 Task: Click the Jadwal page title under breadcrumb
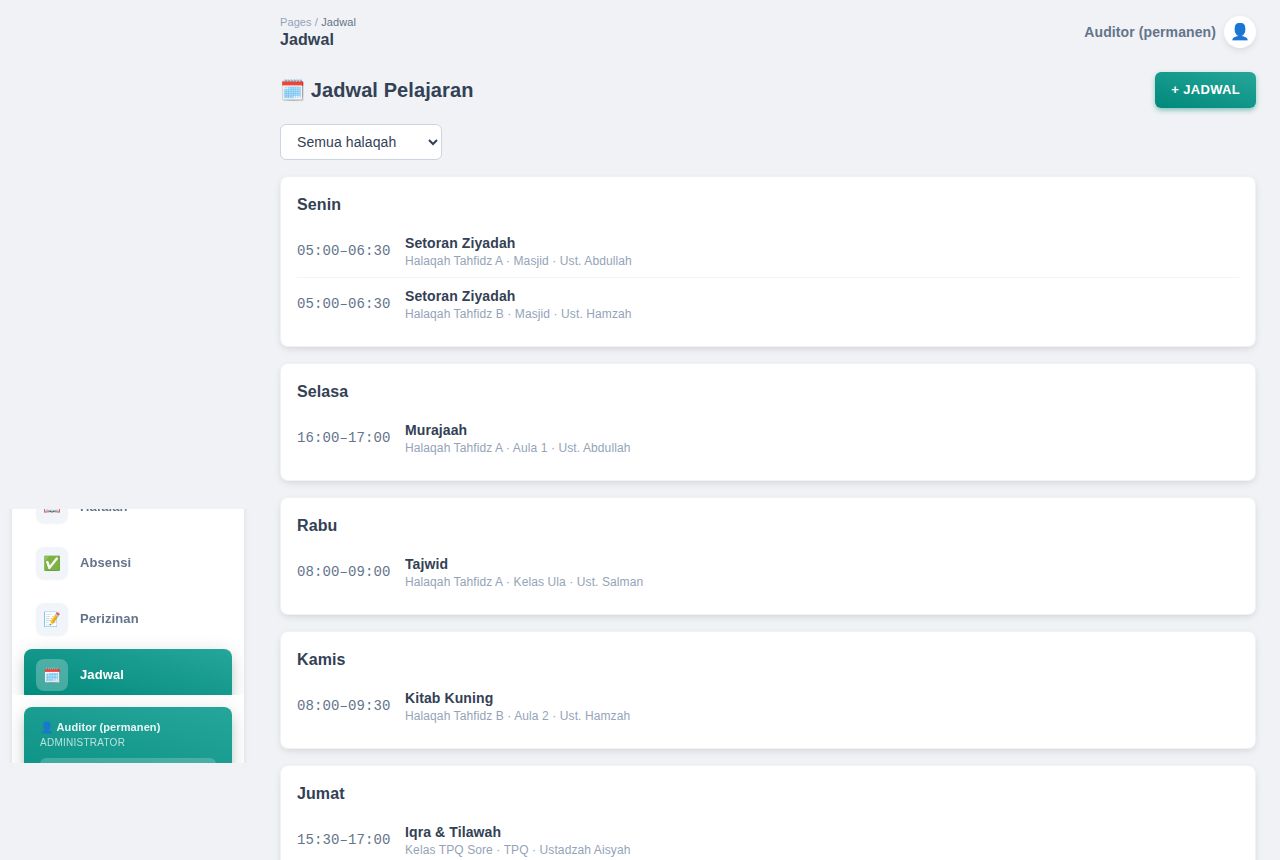pos(307,40)
